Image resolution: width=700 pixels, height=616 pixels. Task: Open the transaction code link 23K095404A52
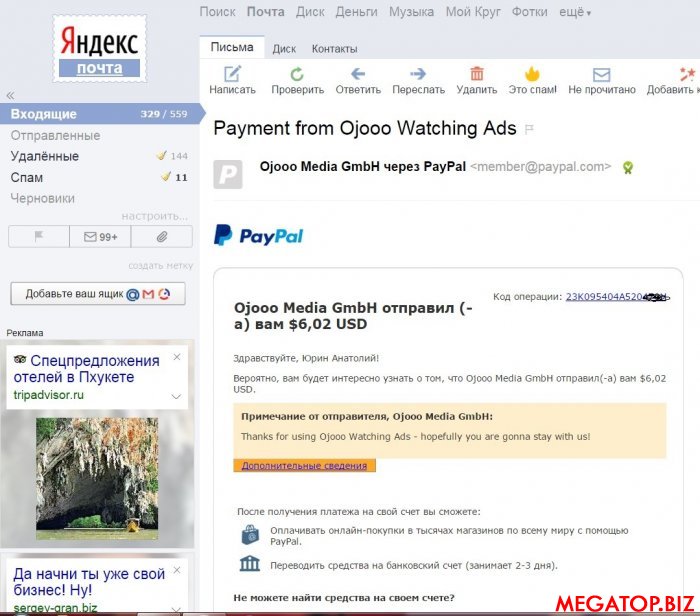click(617, 297)
